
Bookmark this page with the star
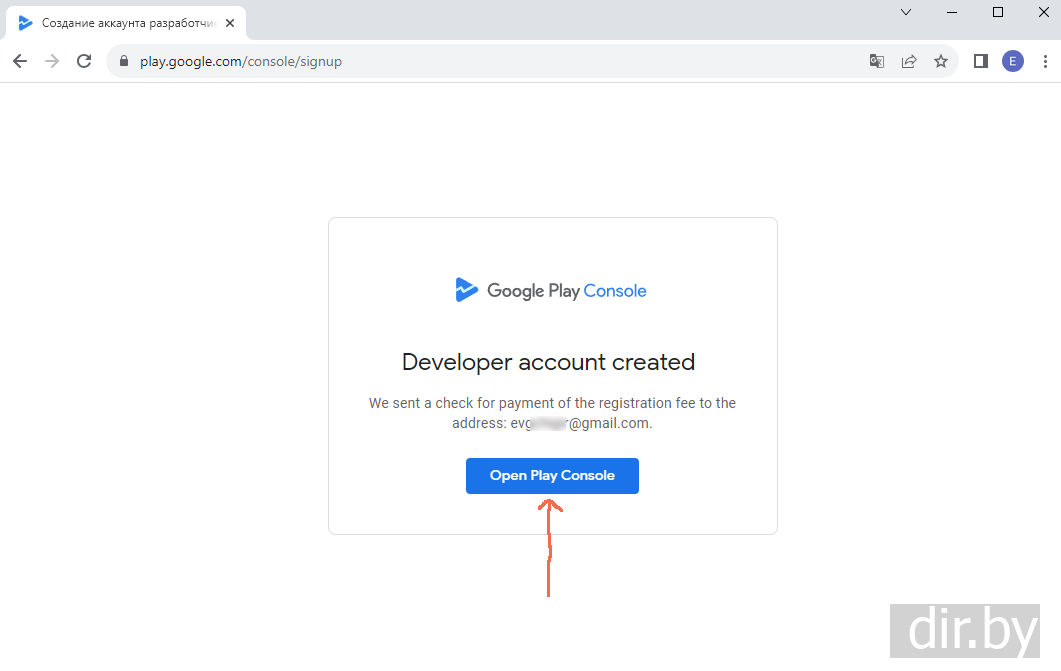pos(941,61)
